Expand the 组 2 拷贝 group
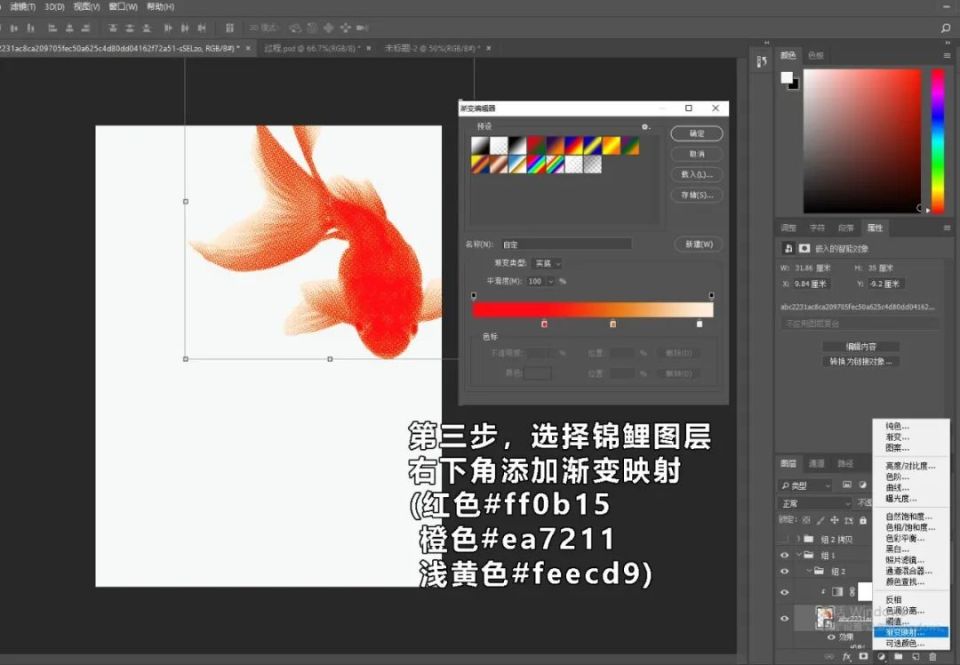The height and width of the screenshot is (665, 960). pos(798,539)
